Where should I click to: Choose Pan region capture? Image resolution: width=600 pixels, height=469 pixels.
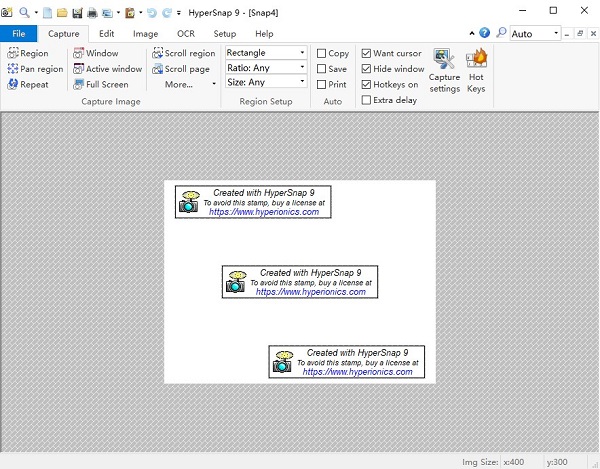click(35, 69)
